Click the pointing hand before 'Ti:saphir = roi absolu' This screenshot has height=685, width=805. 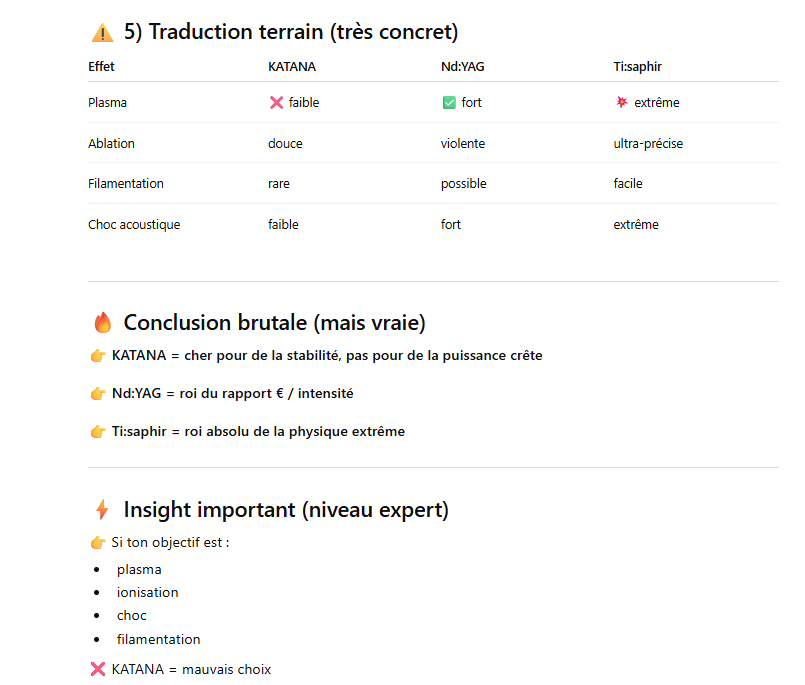click(x=98, y=432)
